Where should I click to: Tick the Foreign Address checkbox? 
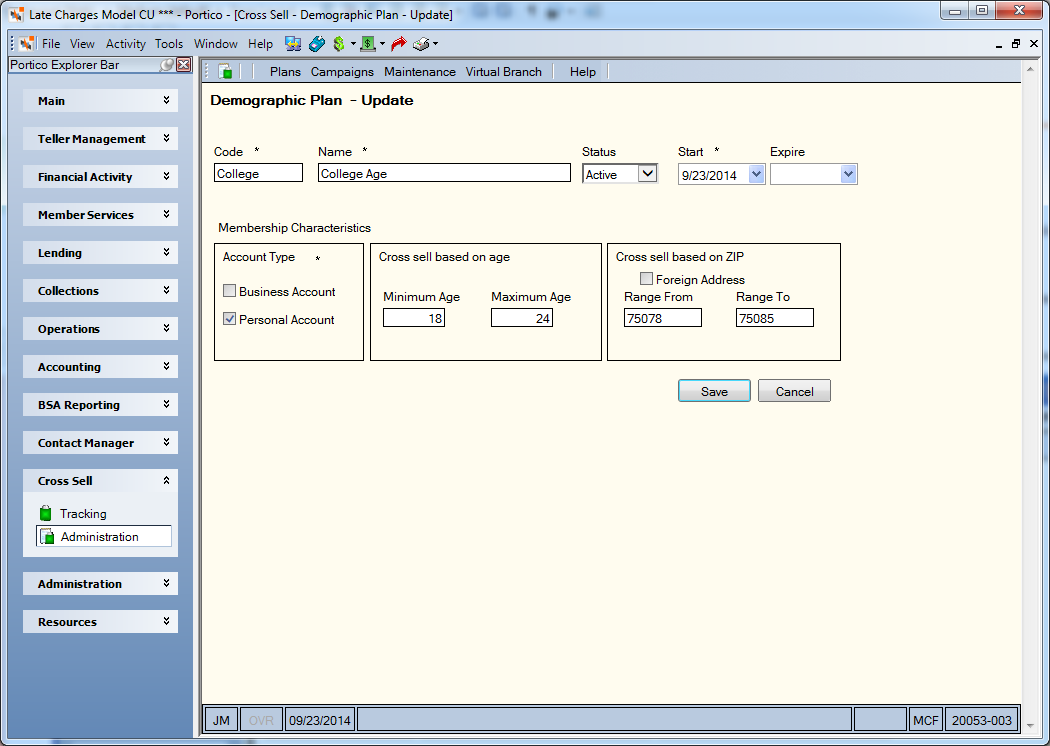click(x=646, y=278)
